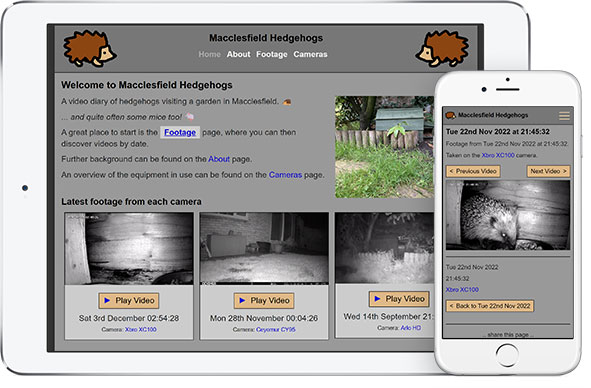Tap 'share this page' on the phone
Screen dimensions: 591x388
pyautogui.click(x=508, y=334)
